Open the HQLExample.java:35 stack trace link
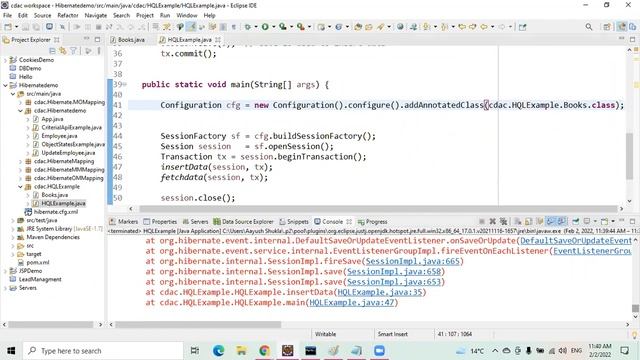Image resolution: width=640 pixels, height=360 pixels. click(x=380, y=292)
